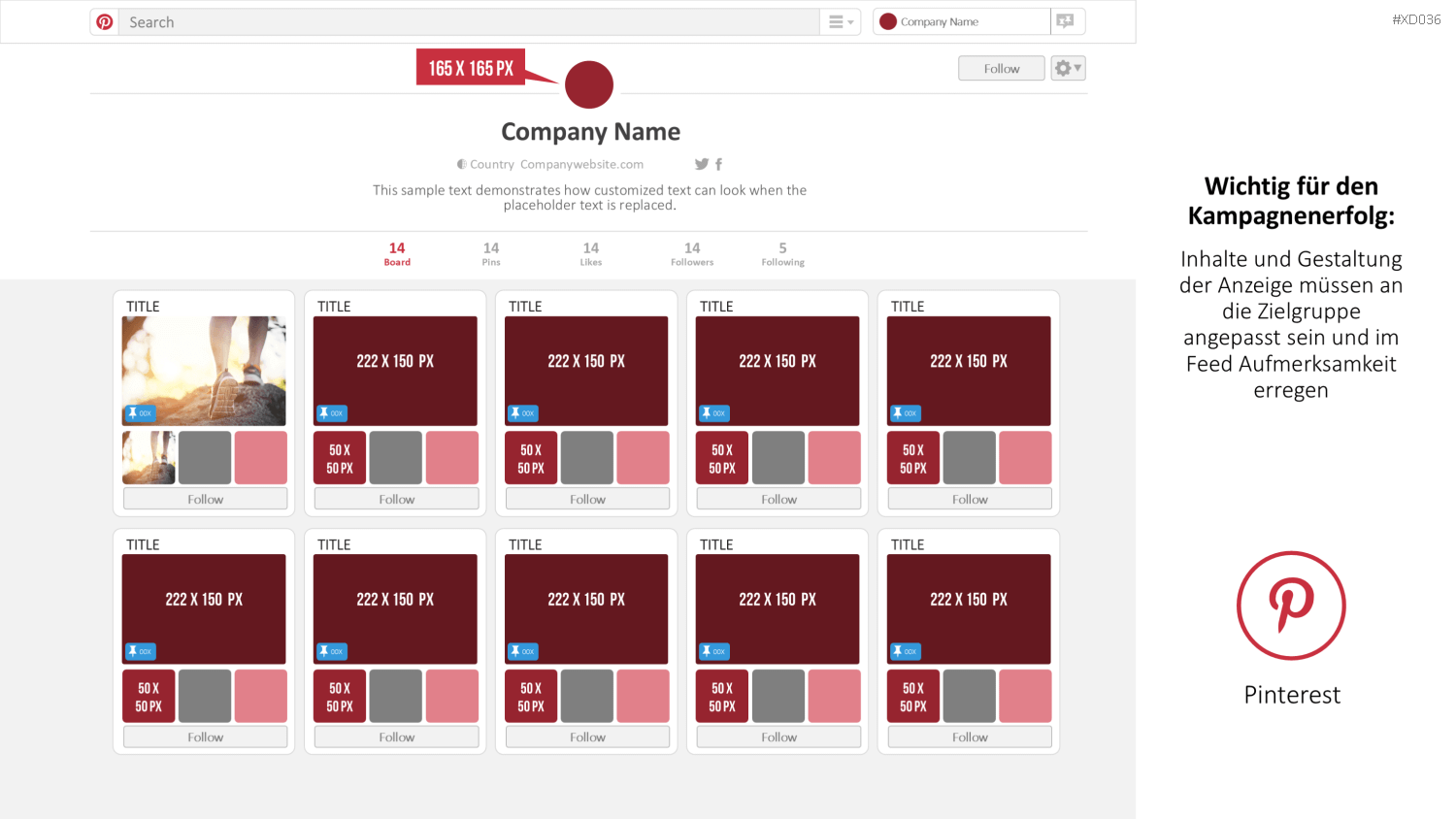The image size is (1456, 819).
Task: Click the Pinterest logo in search bar
Action: pyautogui.click(x=105, y=21)
